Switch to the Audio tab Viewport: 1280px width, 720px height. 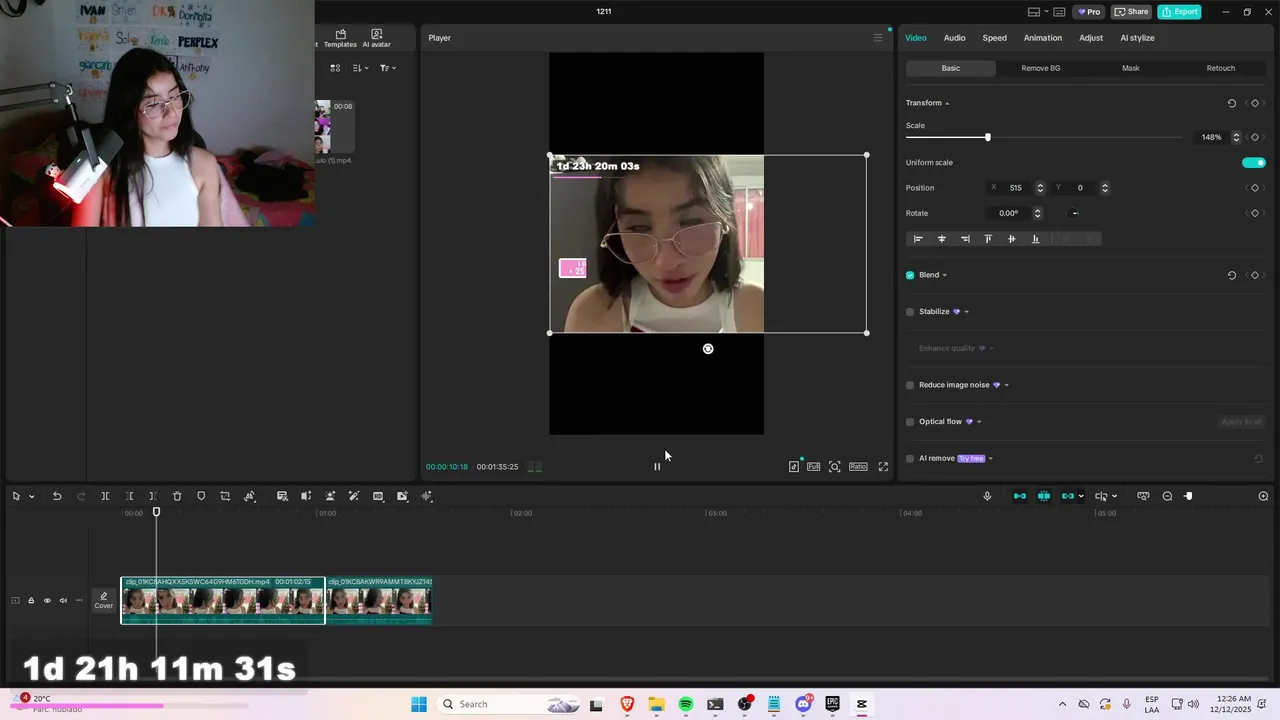pyautogui.click(x=955, y=38)
